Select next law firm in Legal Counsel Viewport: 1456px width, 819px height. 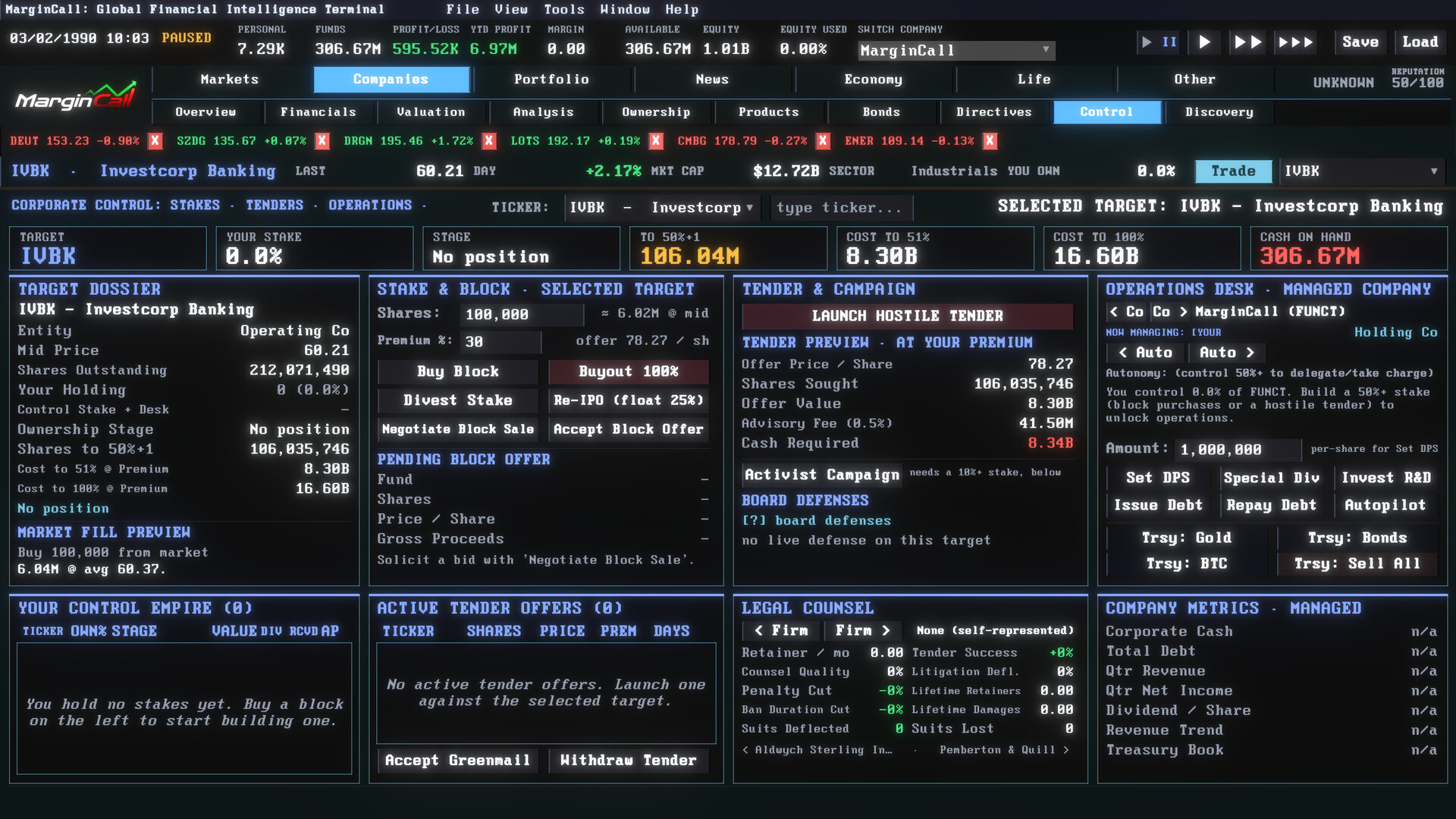coord(862,631)
